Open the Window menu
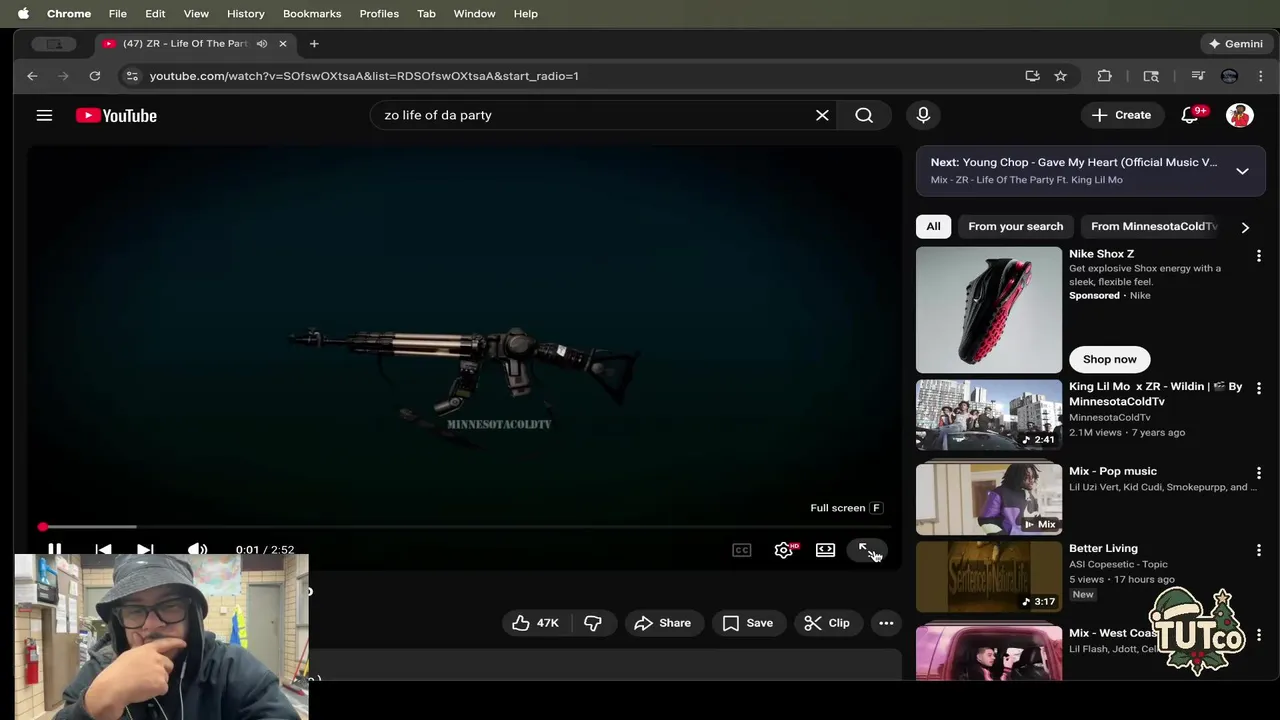 [474, 14]
